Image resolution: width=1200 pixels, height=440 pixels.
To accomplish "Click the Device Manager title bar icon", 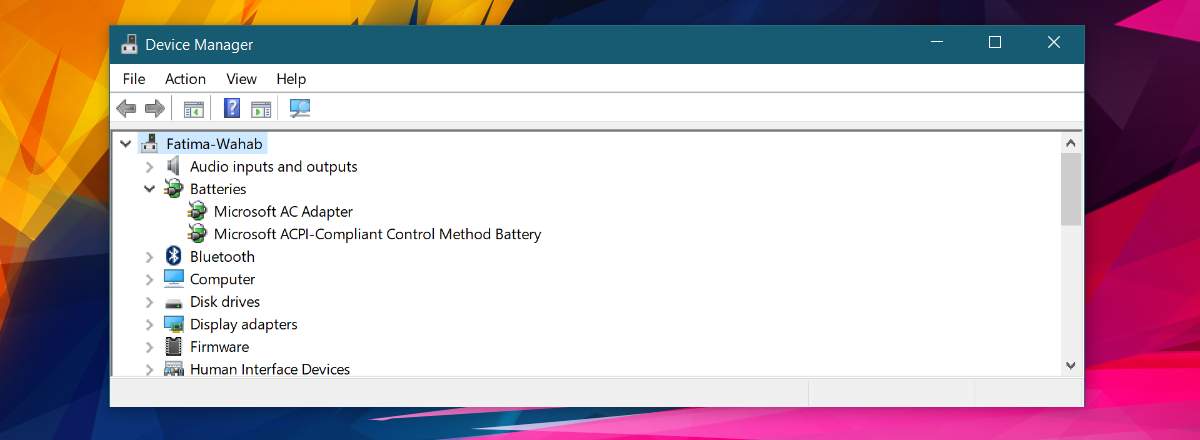I will (129, 44).
